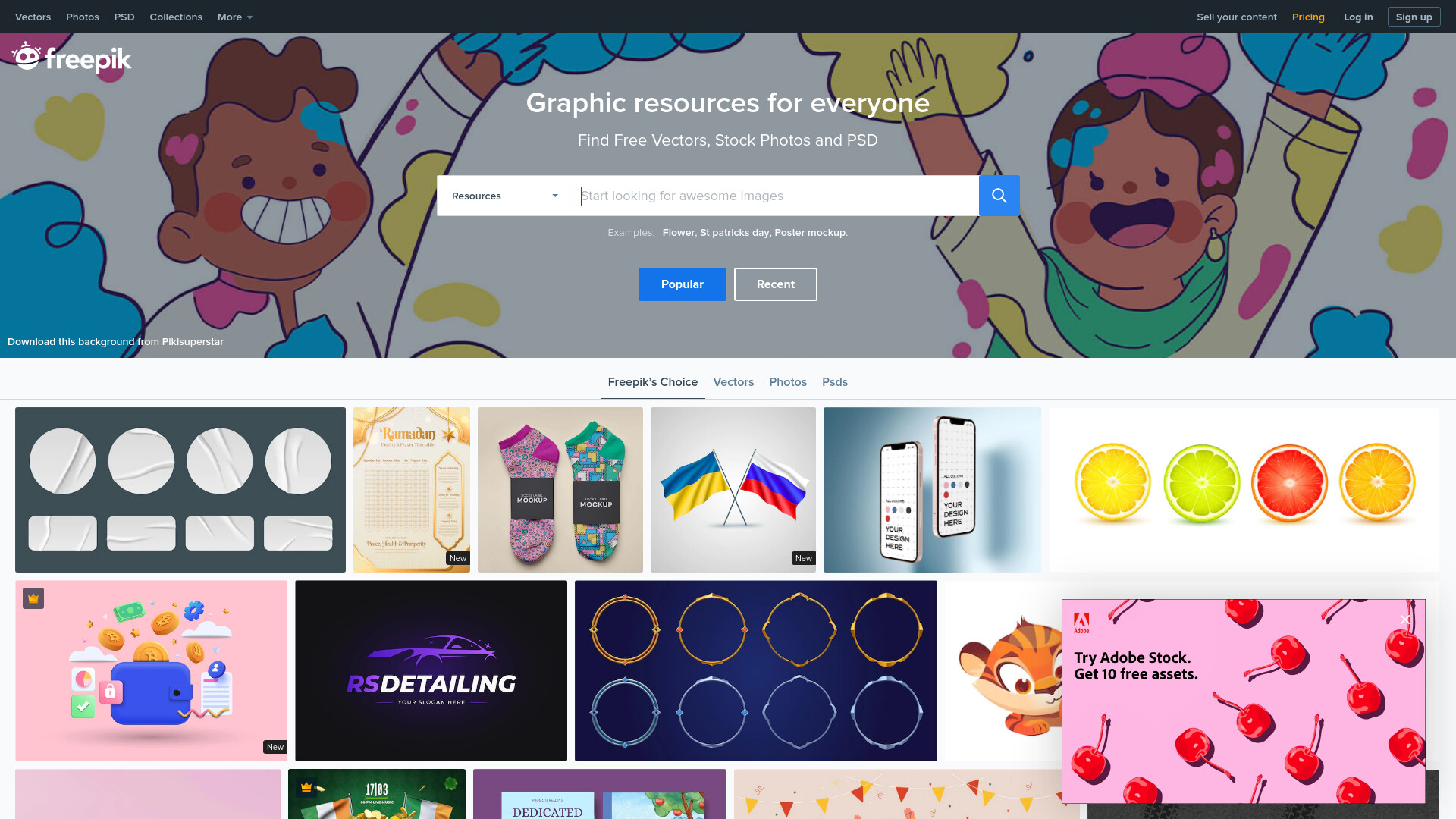Open the Ukraine and Russia flags image
This screenshot has height=819, width=1456.
click(x=733, y=490)
